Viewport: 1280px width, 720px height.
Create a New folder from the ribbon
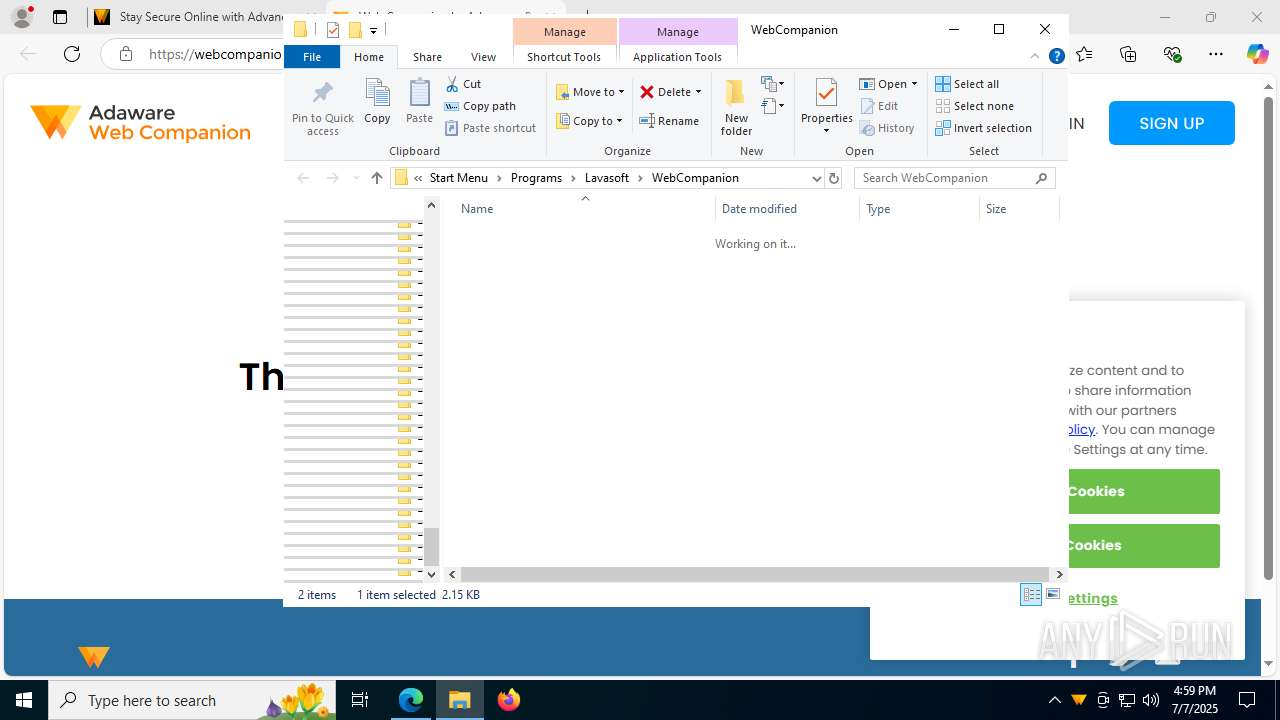[x=736, y=107]
